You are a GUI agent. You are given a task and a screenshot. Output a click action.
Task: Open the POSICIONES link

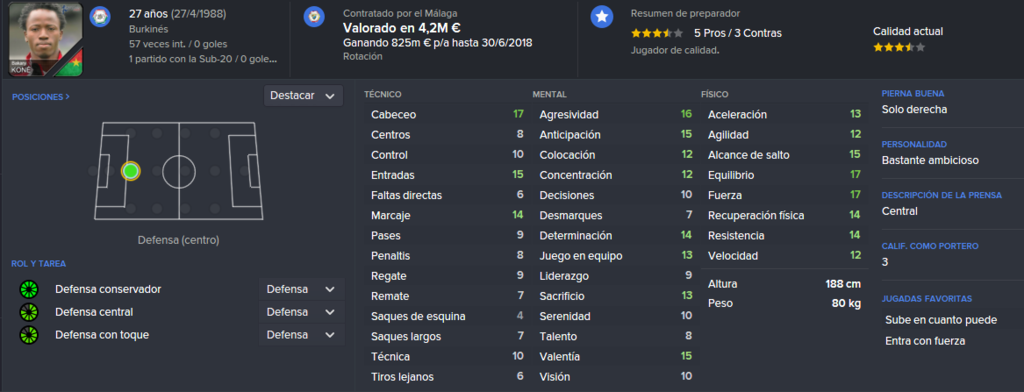click(x=40, y=97)
